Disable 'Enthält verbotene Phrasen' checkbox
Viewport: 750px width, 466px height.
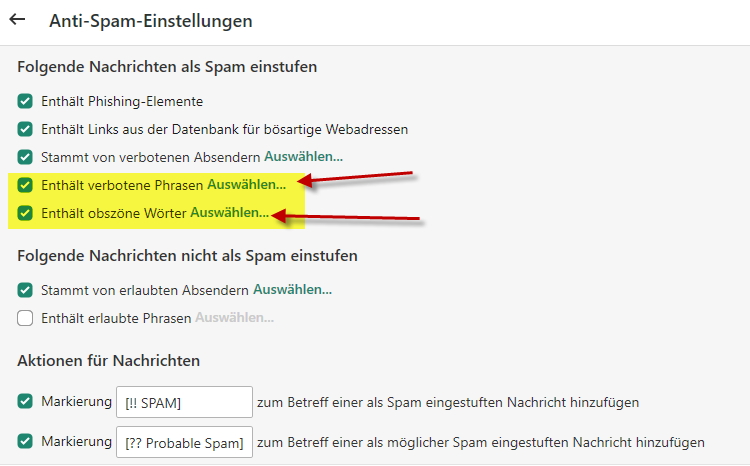pyautogui.click(x=25, y=185)
